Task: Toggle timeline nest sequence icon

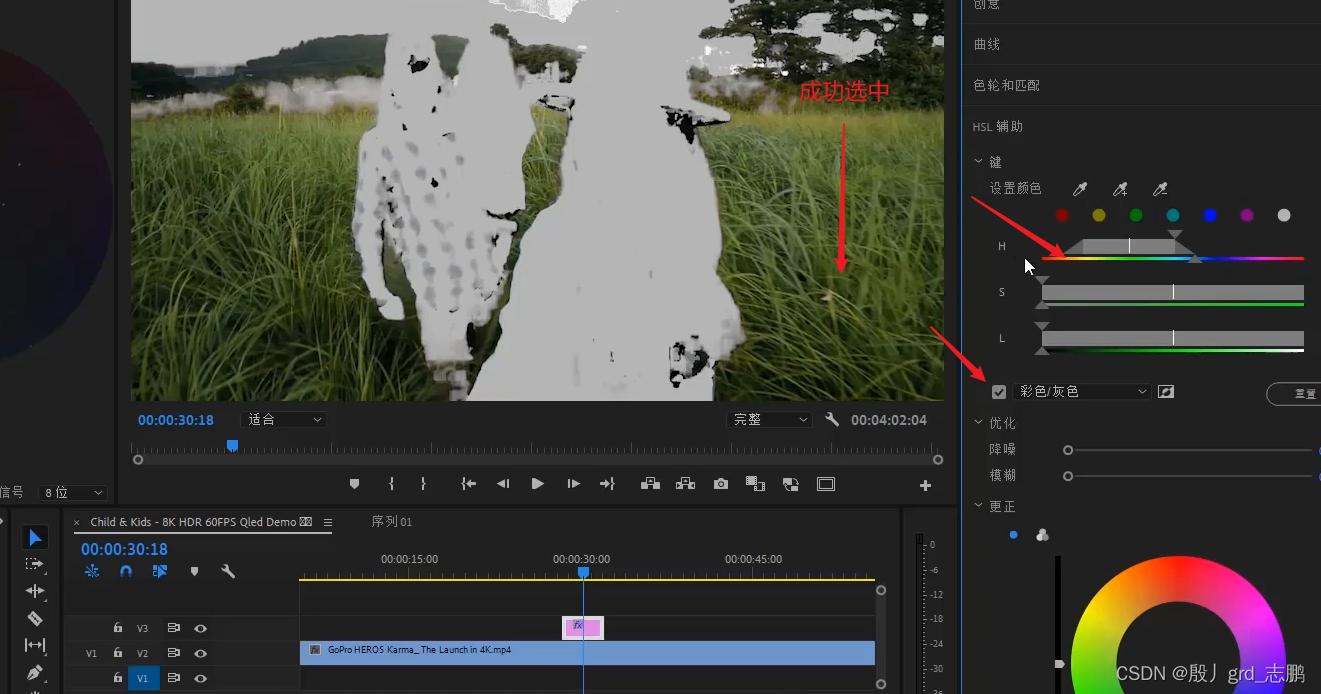Action: tap(92, 571)
